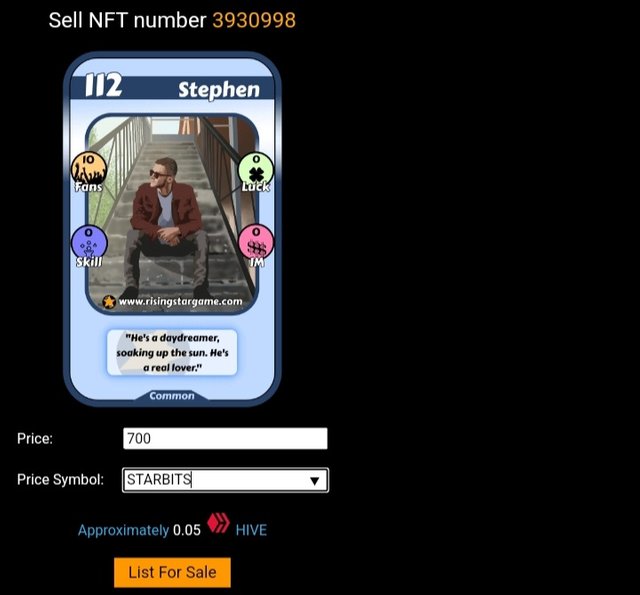Click the Luck clover icon

pos(256,171)
